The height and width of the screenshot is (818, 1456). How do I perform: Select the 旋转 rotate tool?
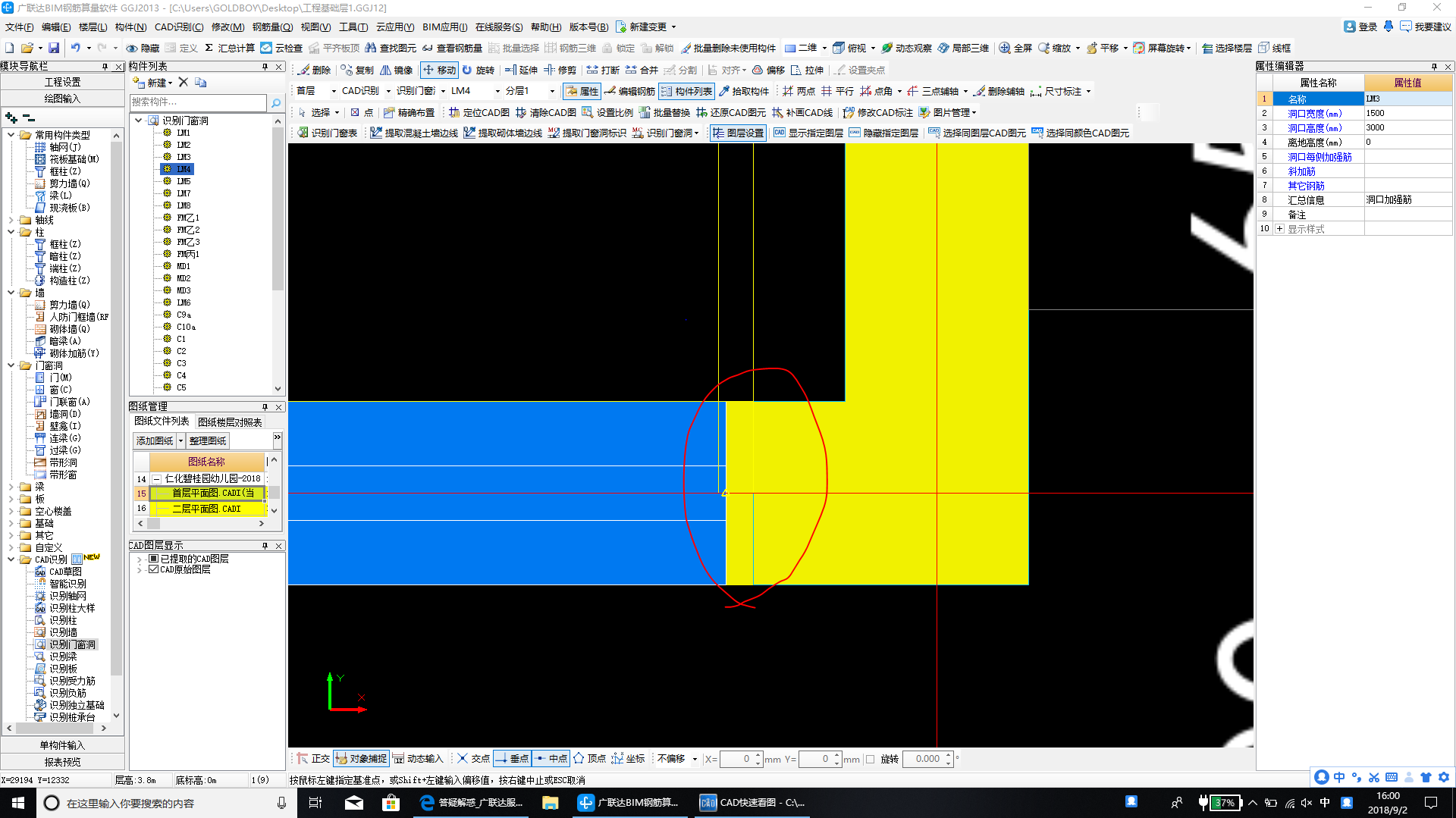pyautogui.click(x=479, y=70)
